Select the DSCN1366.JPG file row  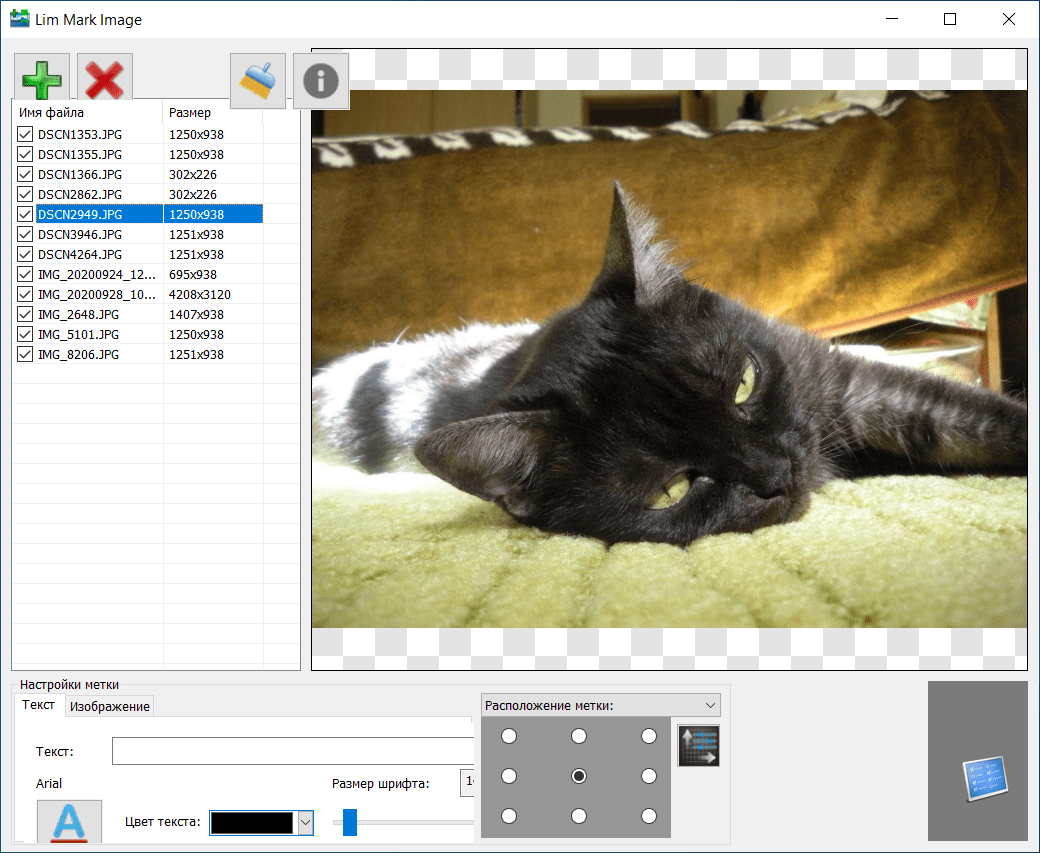tap(138, 174)
